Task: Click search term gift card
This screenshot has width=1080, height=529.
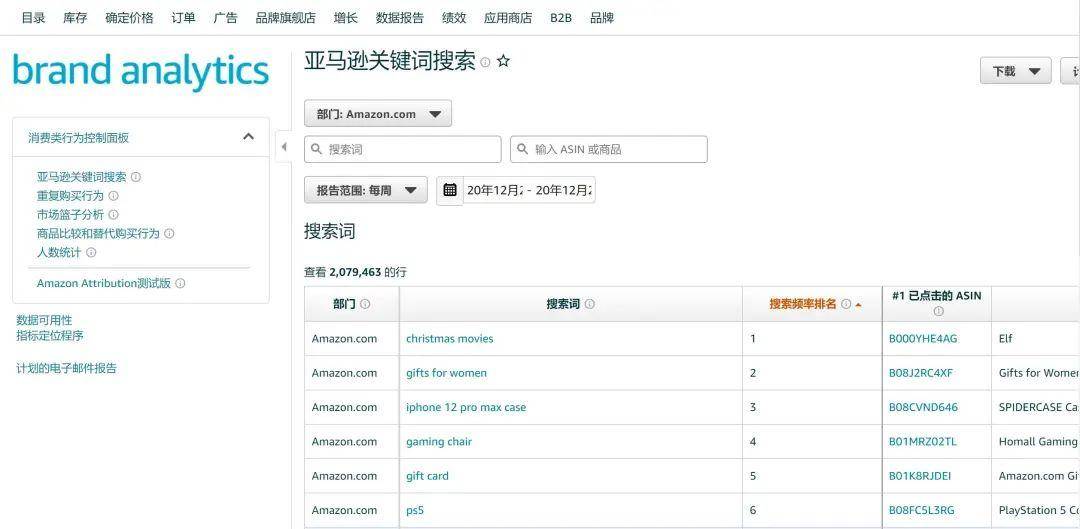Action: tap(427, 476)
